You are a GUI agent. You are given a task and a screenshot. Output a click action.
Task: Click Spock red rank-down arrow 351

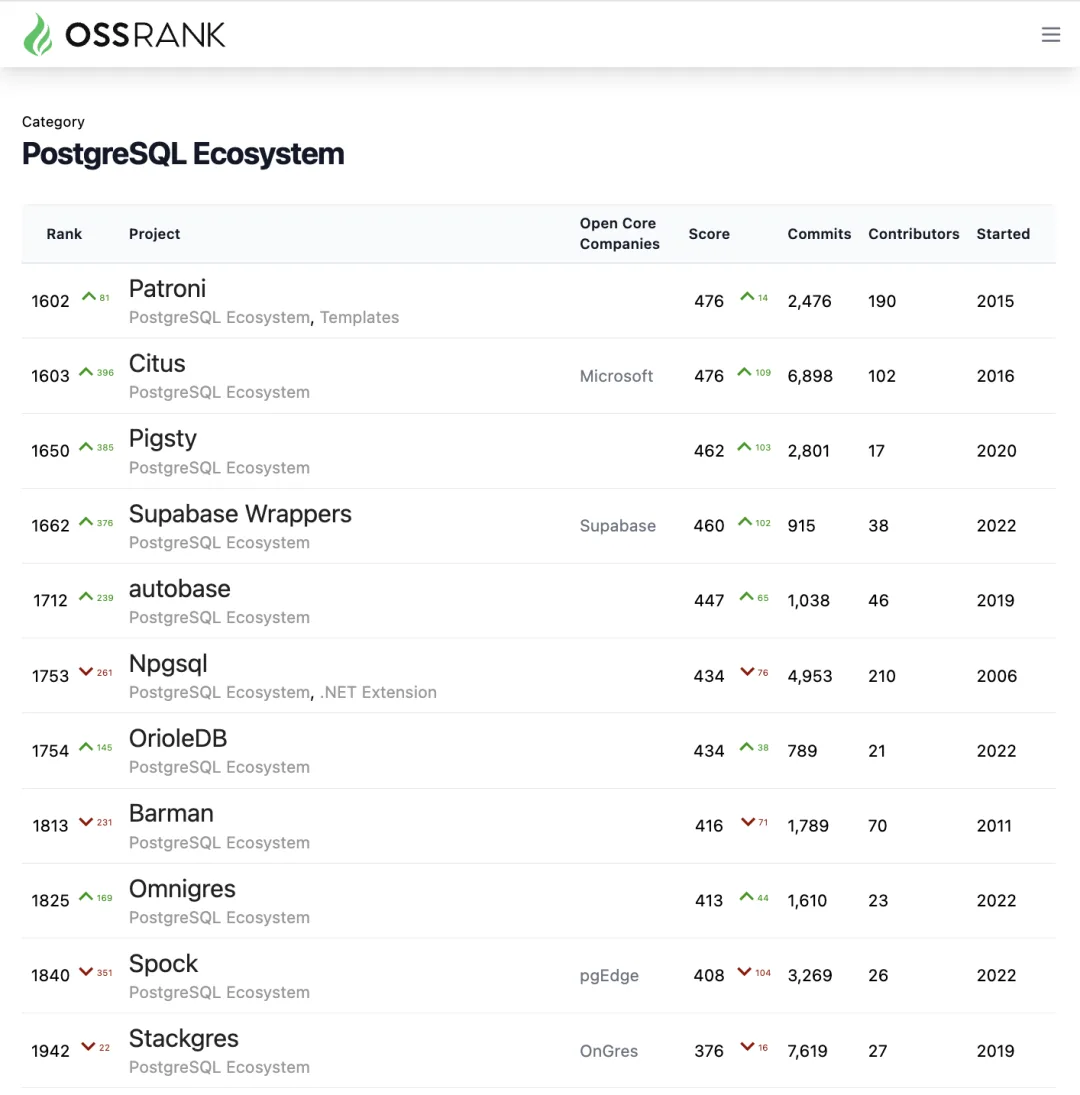pos(86,971)
